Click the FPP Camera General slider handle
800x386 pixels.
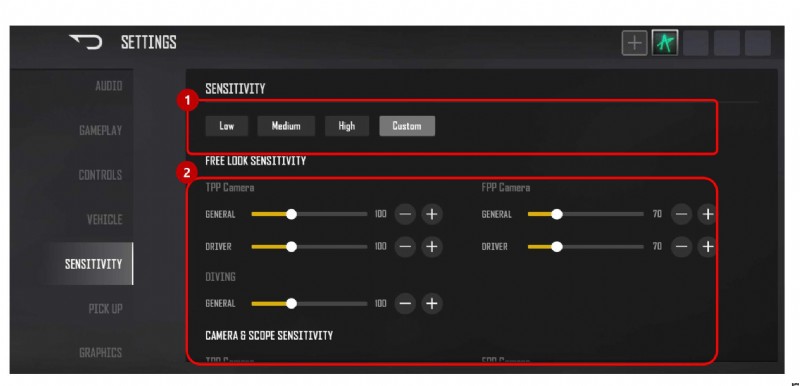[x=557, y=215]
